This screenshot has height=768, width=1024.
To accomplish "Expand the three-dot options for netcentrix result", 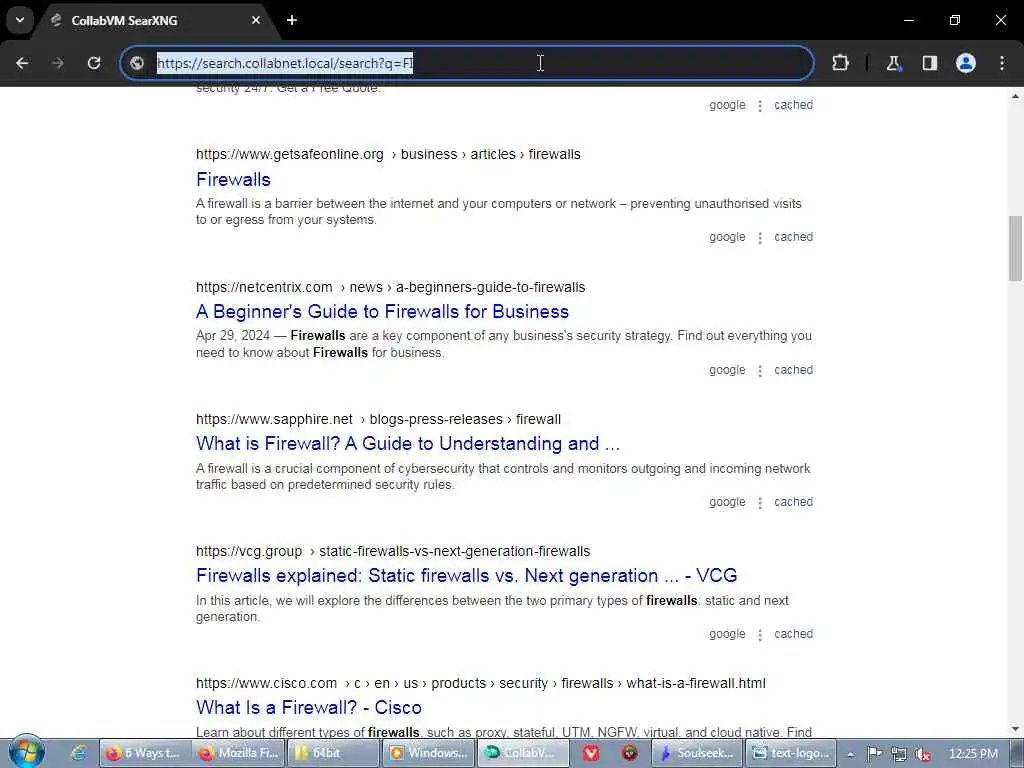I will (x=760, y=370).
